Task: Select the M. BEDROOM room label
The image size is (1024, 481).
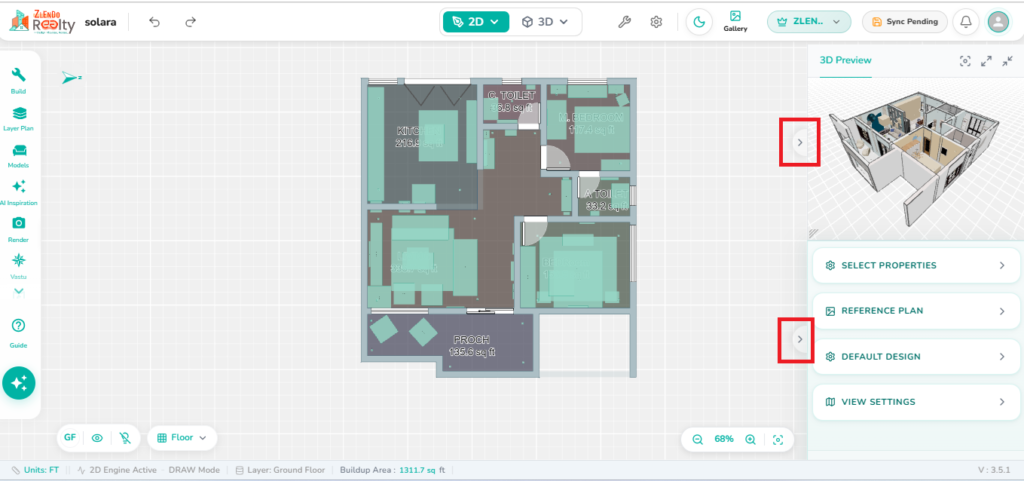Action: point(591,118)
